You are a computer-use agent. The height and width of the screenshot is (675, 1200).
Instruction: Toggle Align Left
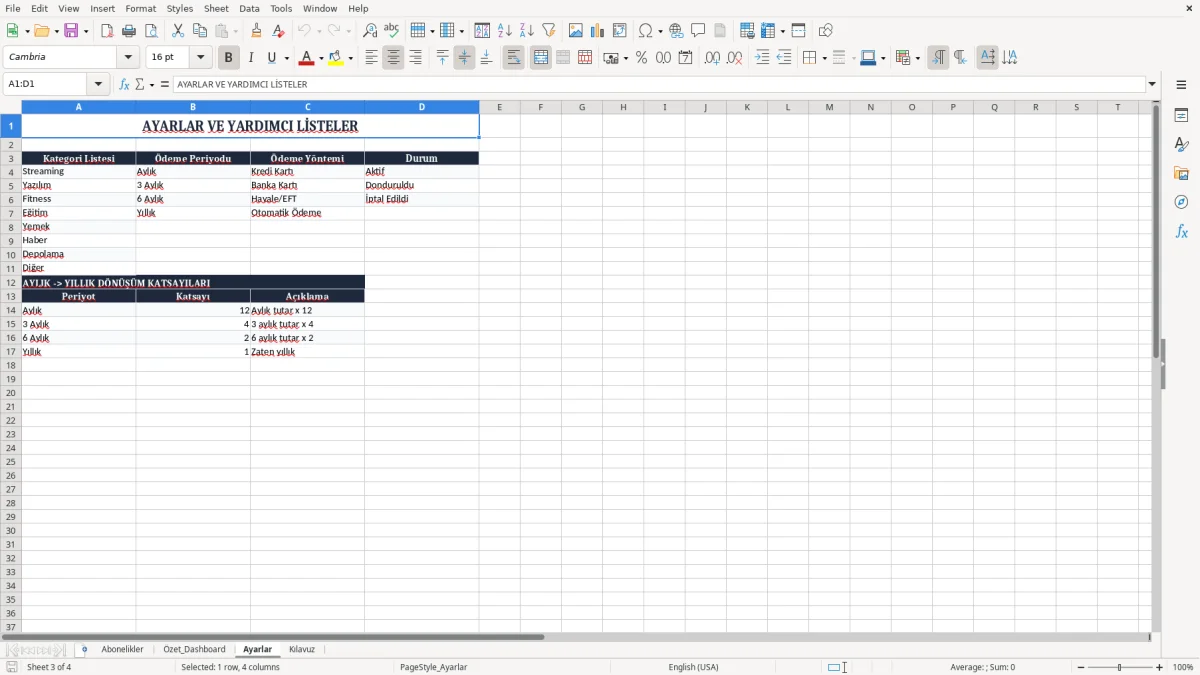pos(371,58)
